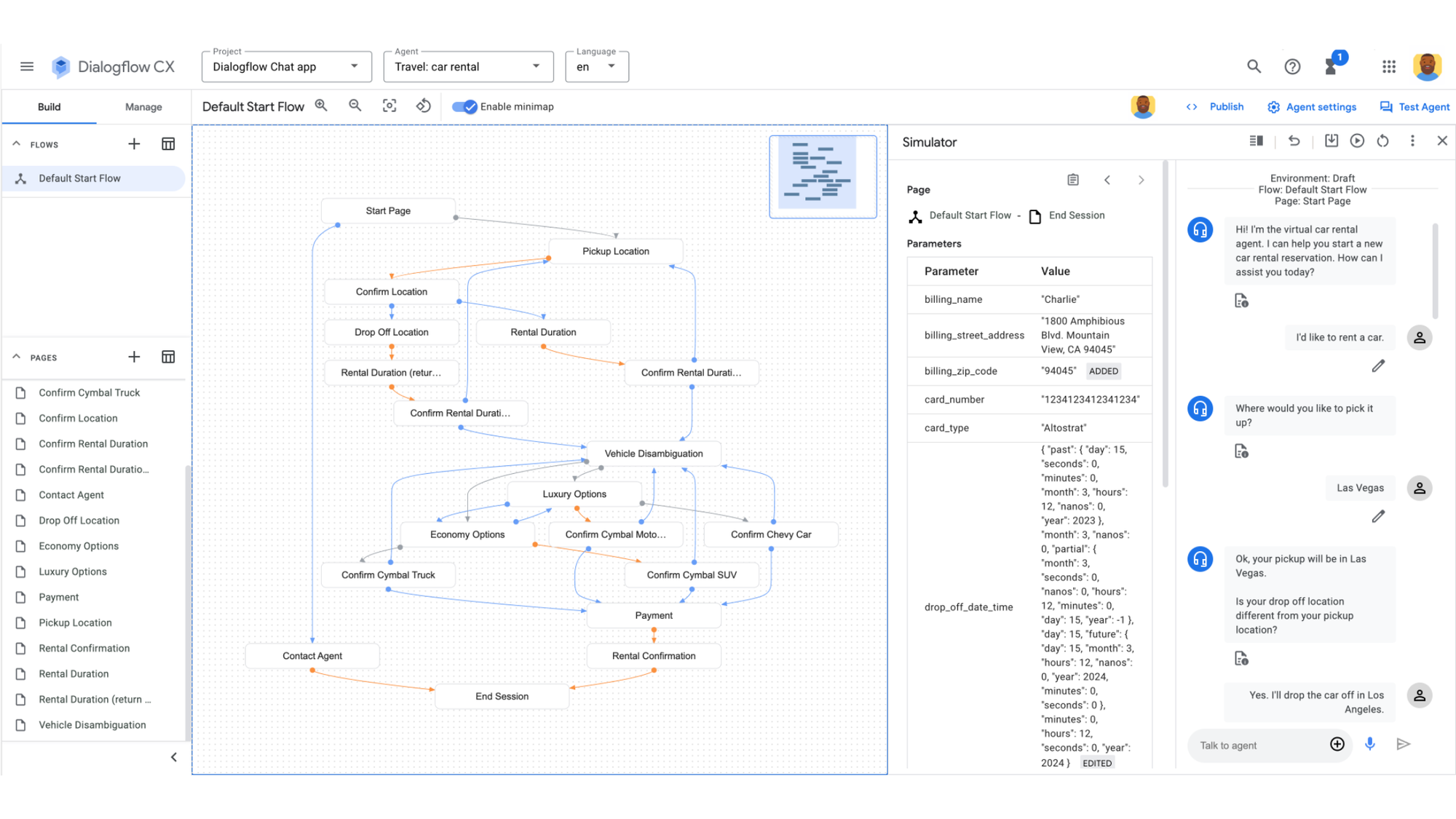The height and width of the screenshot is (819, 1456).
Task: Open the Luxury Options page in list
Action: click(x=73, y=571)
